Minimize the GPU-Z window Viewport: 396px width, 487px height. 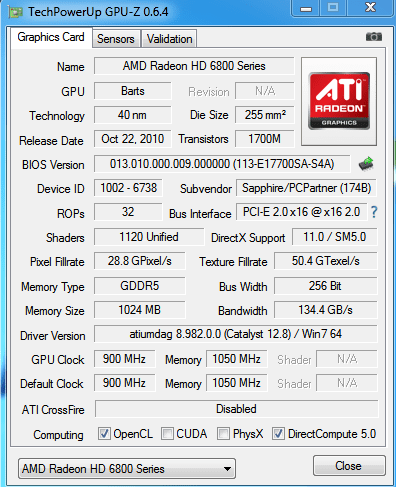306,8
